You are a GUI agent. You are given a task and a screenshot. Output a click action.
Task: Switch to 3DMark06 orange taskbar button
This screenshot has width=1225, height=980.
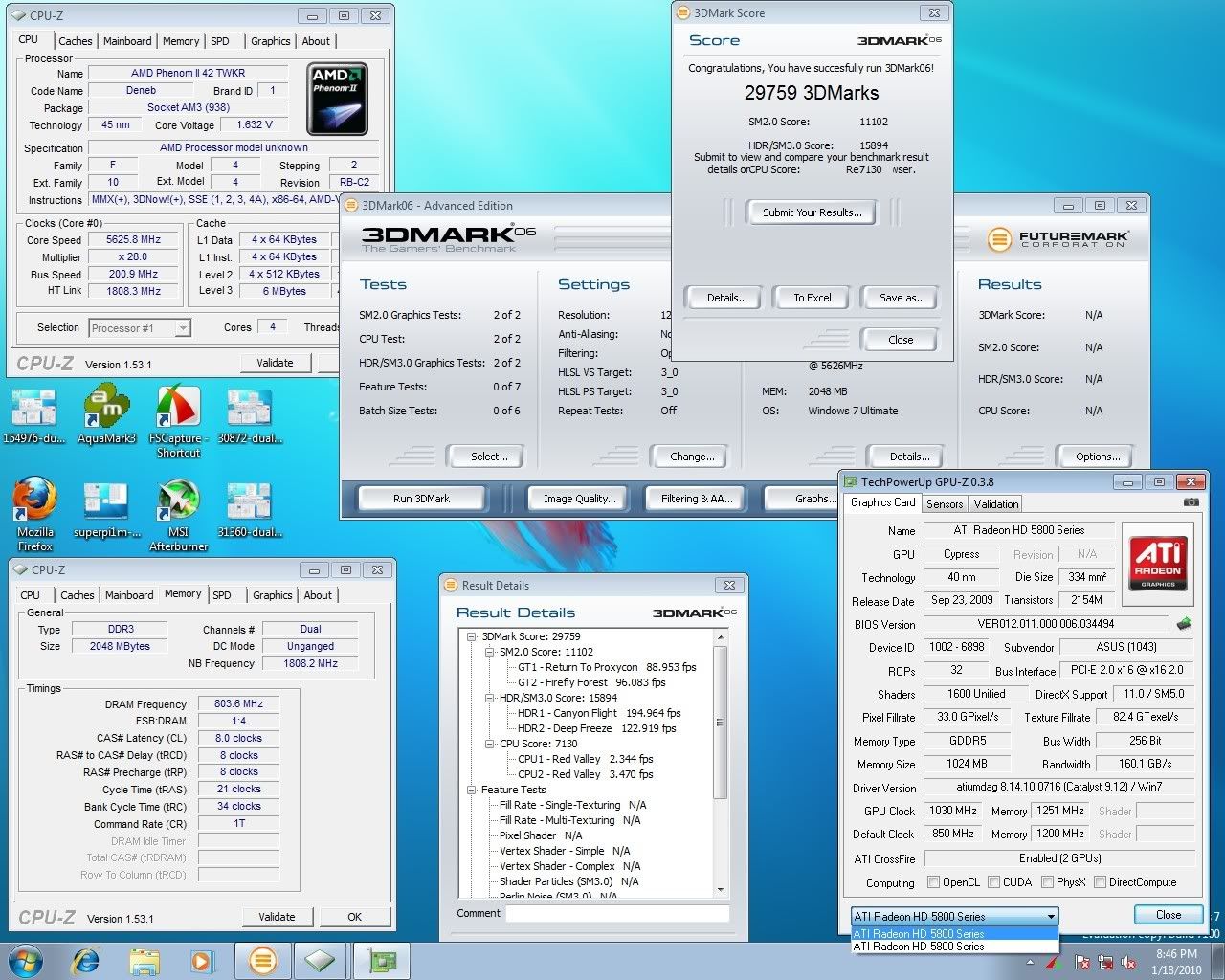pyautogui.click(x=262, y=960)
